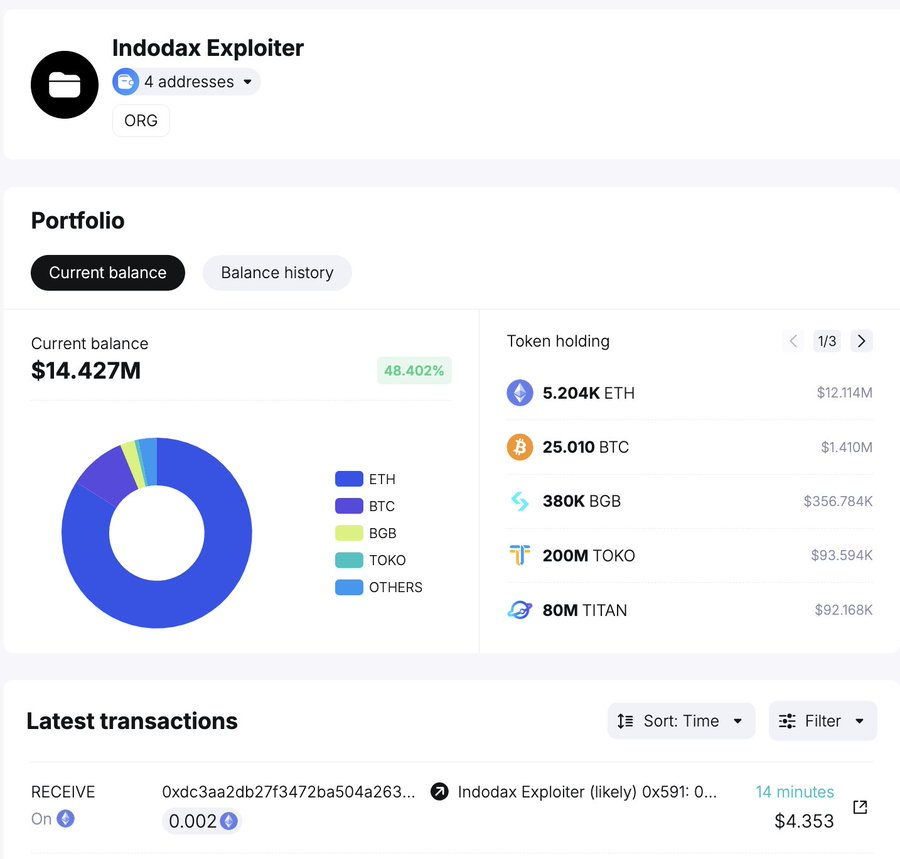The height and width of the screenshot is (859, 900).
Task: Click the TOKO token icon
Action: tap(520, 555)
